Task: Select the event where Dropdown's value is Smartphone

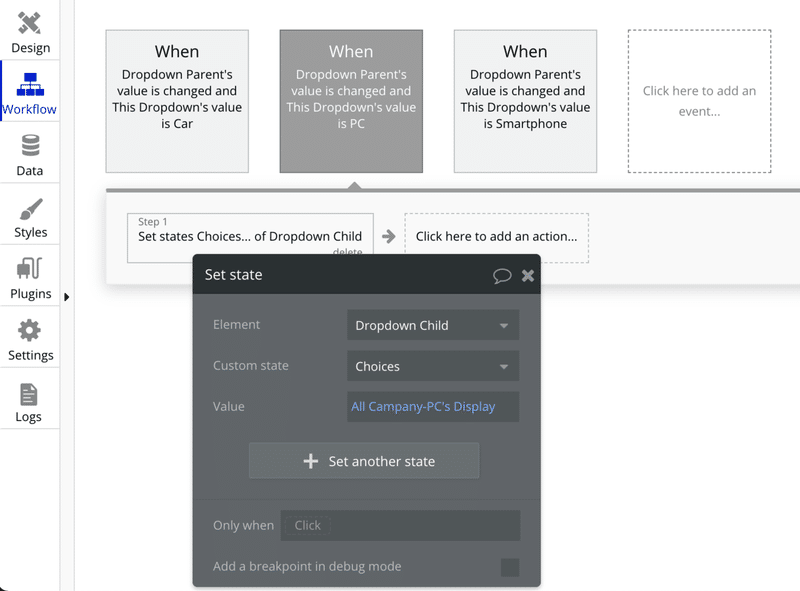Action: [x=526, y=101]
